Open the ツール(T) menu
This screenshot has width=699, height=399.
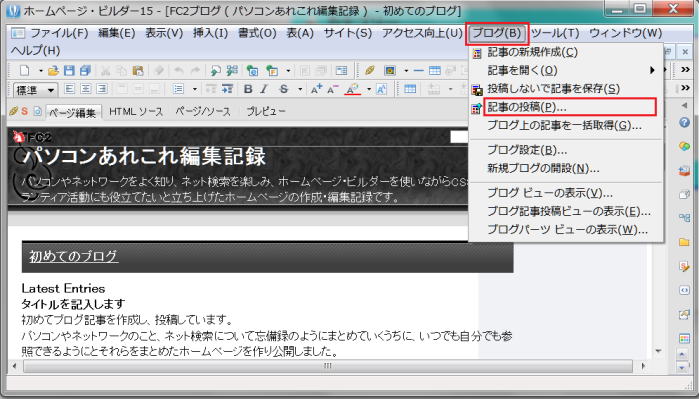(555, 33)
